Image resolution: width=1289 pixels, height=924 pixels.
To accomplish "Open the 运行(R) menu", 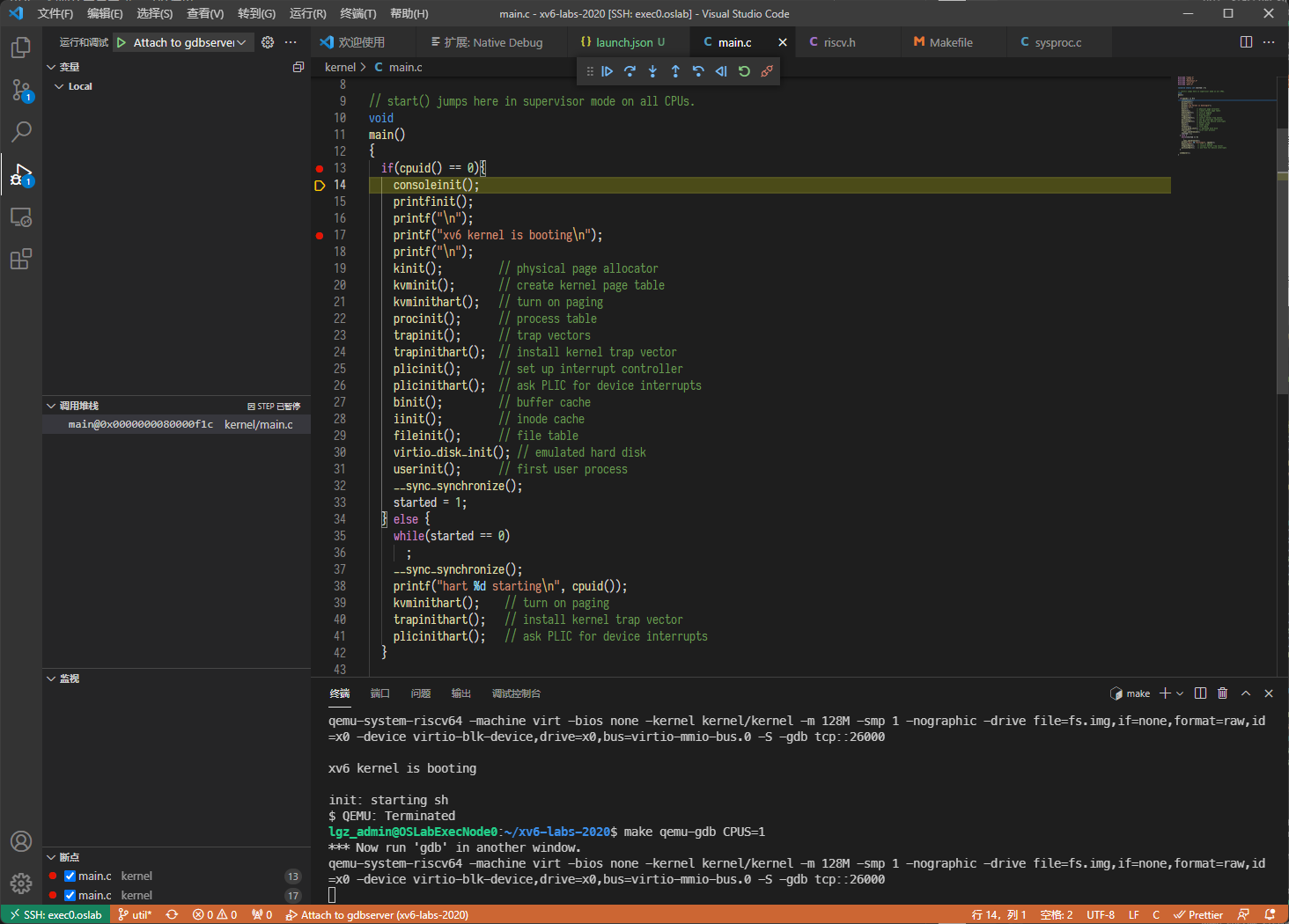I will click(x=307, y=13).
